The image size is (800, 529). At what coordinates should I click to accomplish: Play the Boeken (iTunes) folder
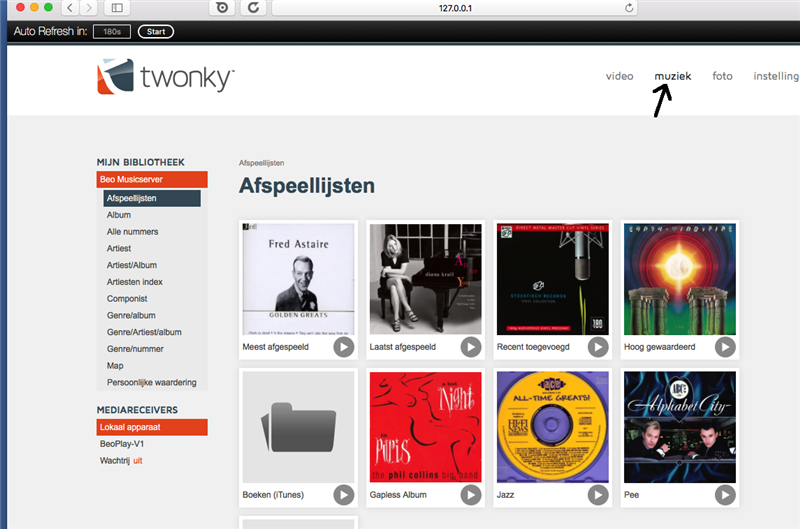pos(344,495)
